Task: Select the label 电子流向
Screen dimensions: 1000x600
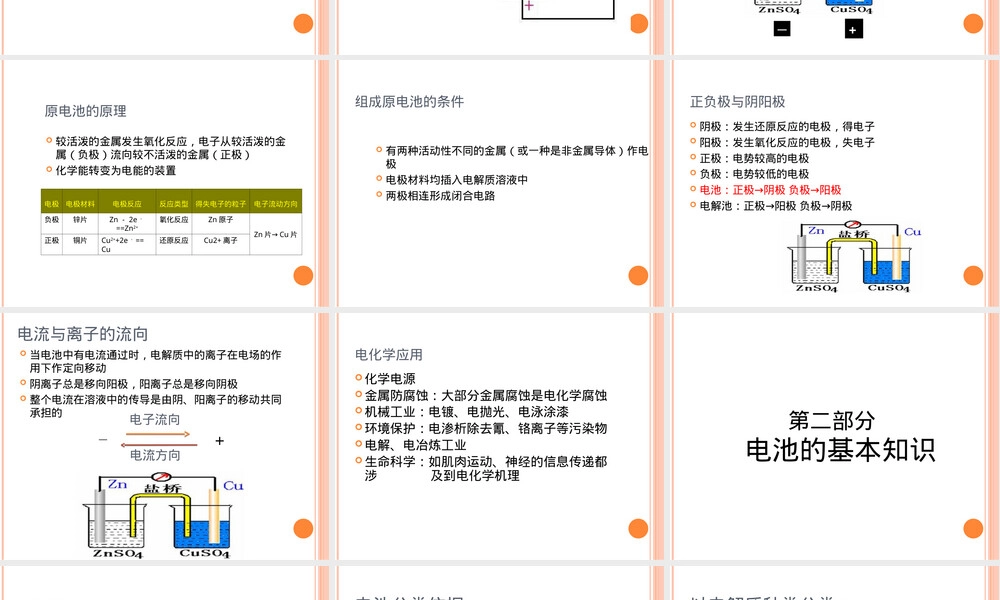Action: pos(155,419)
